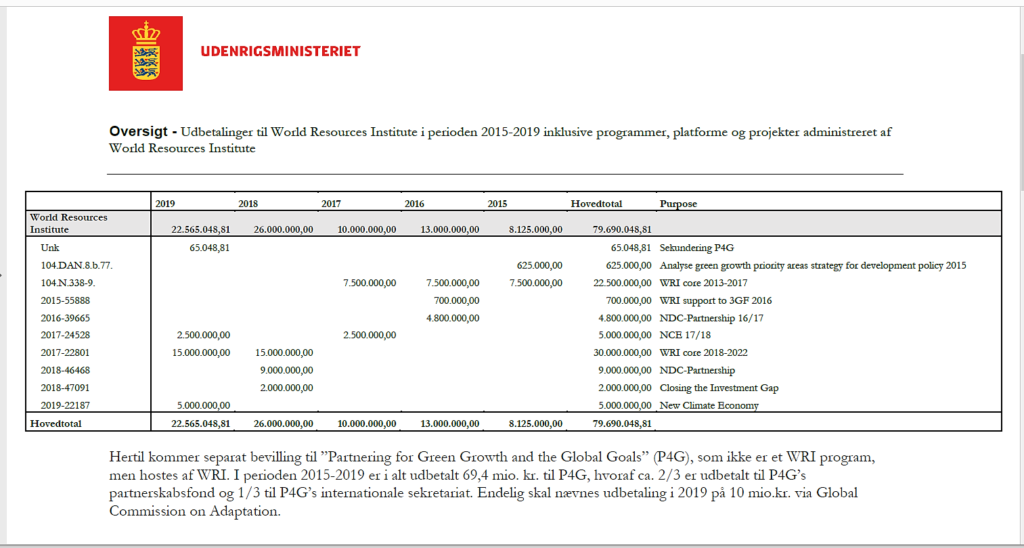Select 4.800.000,00 in the 2016 column
This screenshot has height=548, width=1024.
click(453, 318)
